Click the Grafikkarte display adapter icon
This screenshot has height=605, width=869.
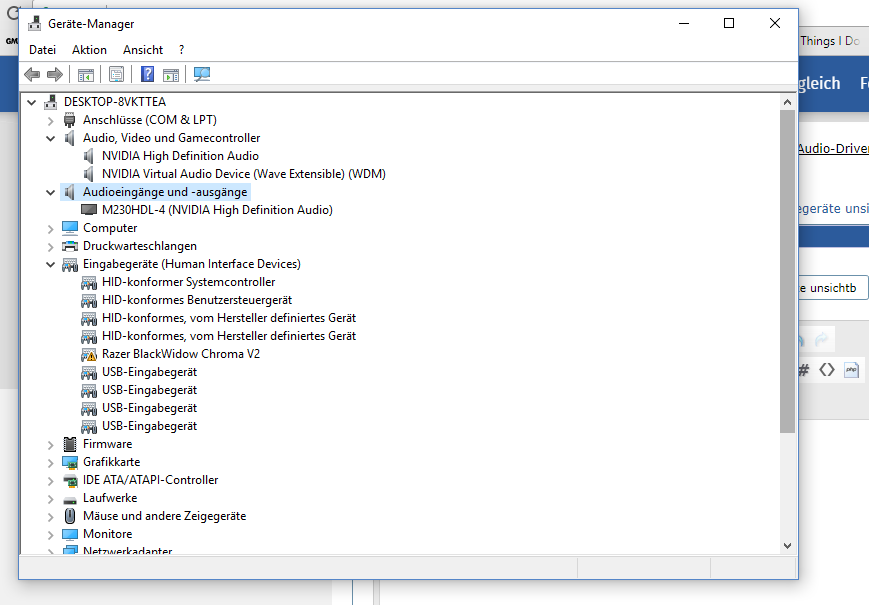tap(70, 462)
